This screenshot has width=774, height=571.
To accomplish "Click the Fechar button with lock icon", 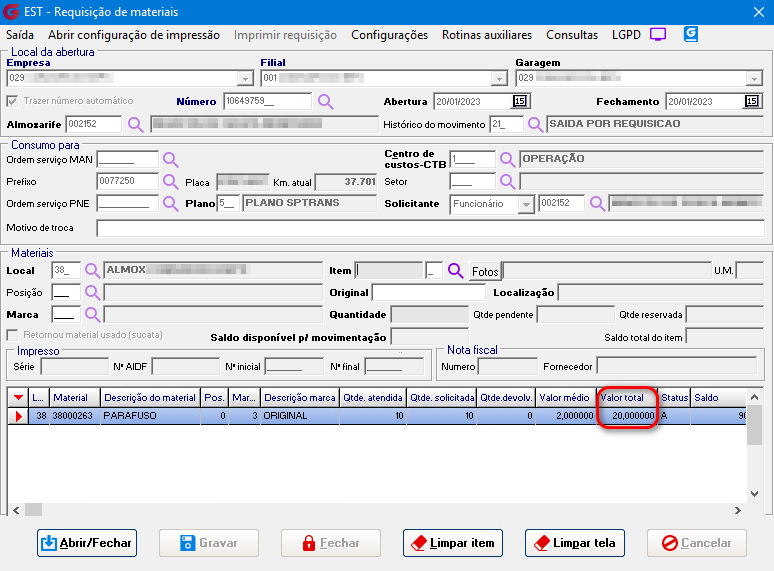I will [331, 543].
